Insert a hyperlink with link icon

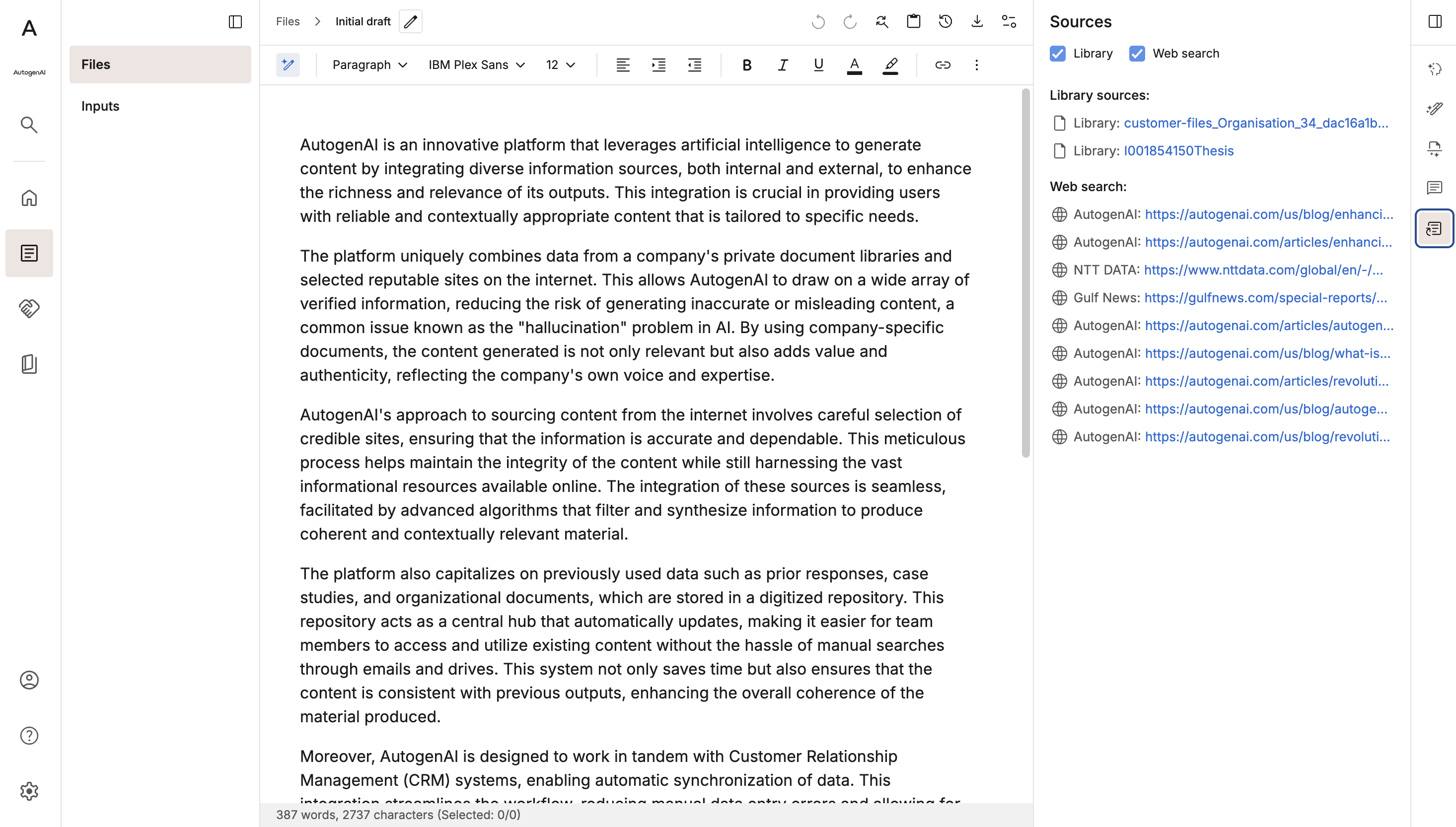(943, 65)
